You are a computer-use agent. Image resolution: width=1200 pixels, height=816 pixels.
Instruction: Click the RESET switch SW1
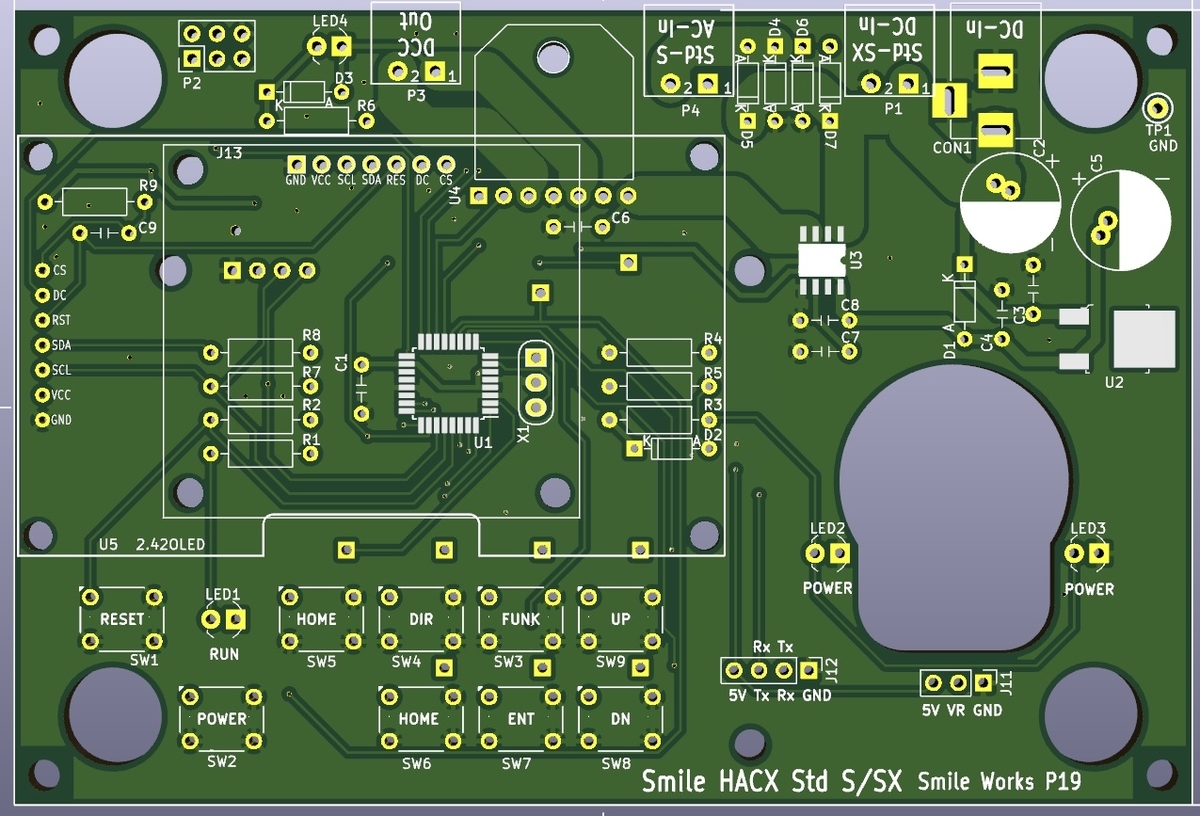[x=120, y=619]
